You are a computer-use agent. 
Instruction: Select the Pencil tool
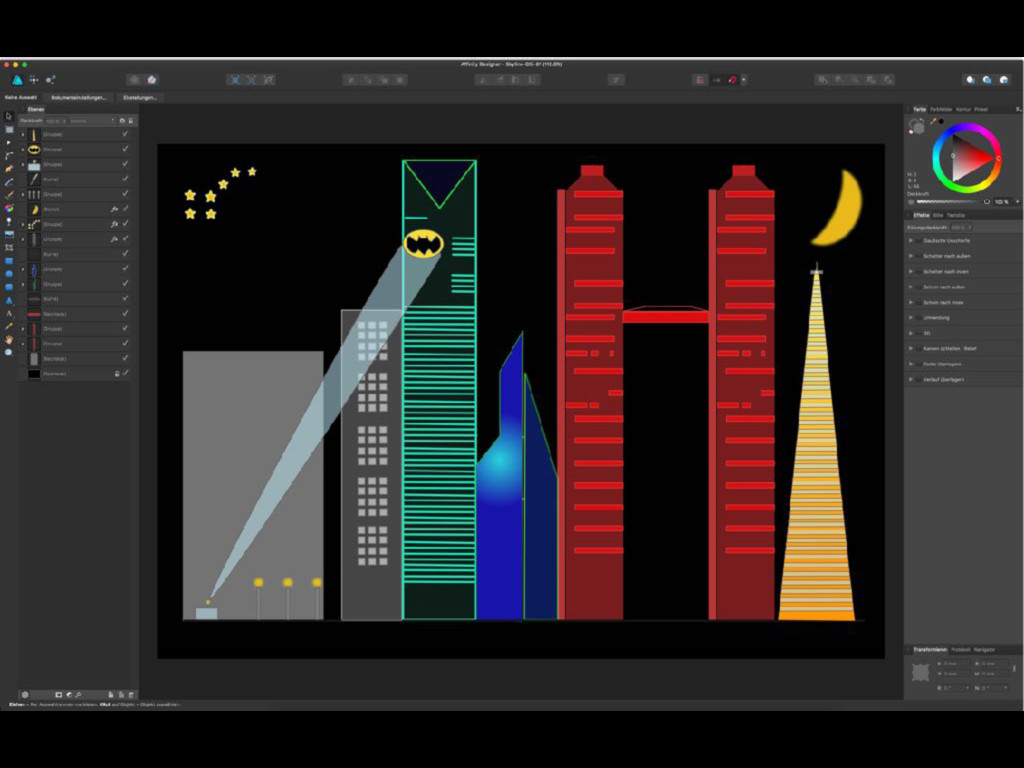[x=8, y=182]
